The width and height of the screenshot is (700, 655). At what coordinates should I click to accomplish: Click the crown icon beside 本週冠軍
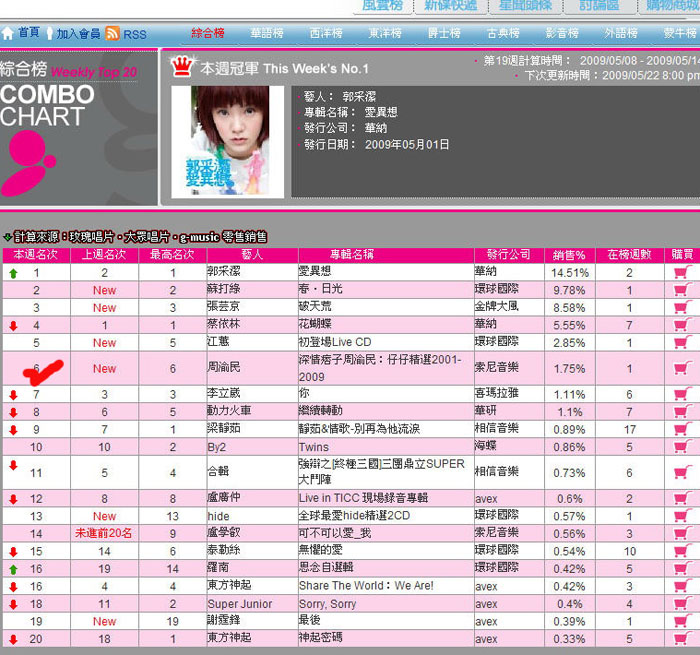pyautogui.click(x=183, y=66)
